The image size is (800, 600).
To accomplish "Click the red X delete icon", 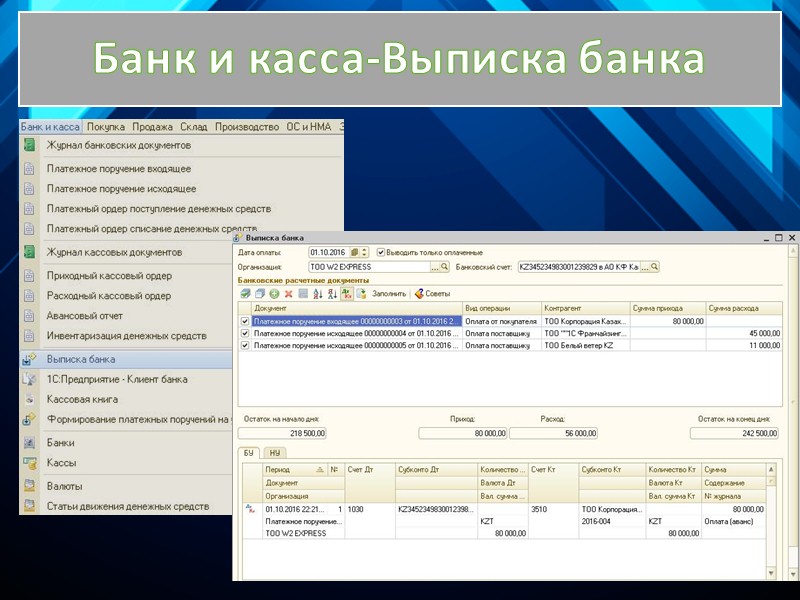I will click(x=288, y=294).
